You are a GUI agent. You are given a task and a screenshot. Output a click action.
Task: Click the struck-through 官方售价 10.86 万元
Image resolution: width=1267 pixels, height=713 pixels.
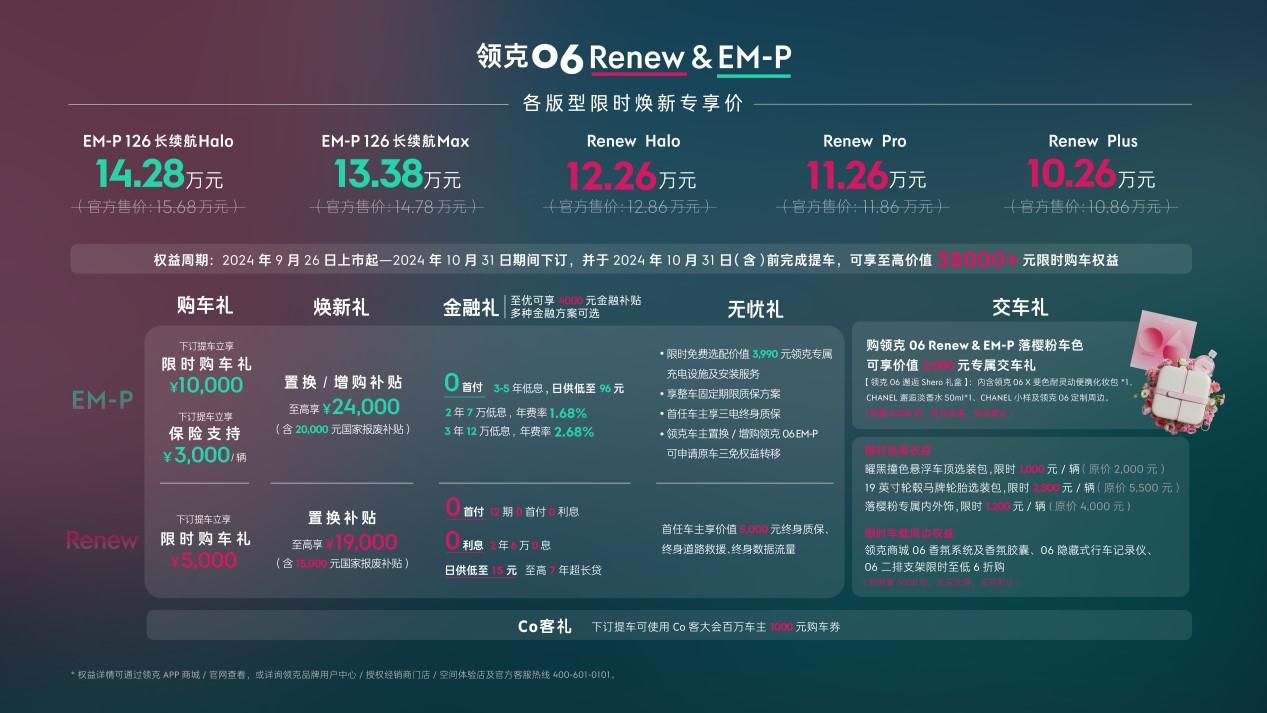click(x=1092, y=207)
